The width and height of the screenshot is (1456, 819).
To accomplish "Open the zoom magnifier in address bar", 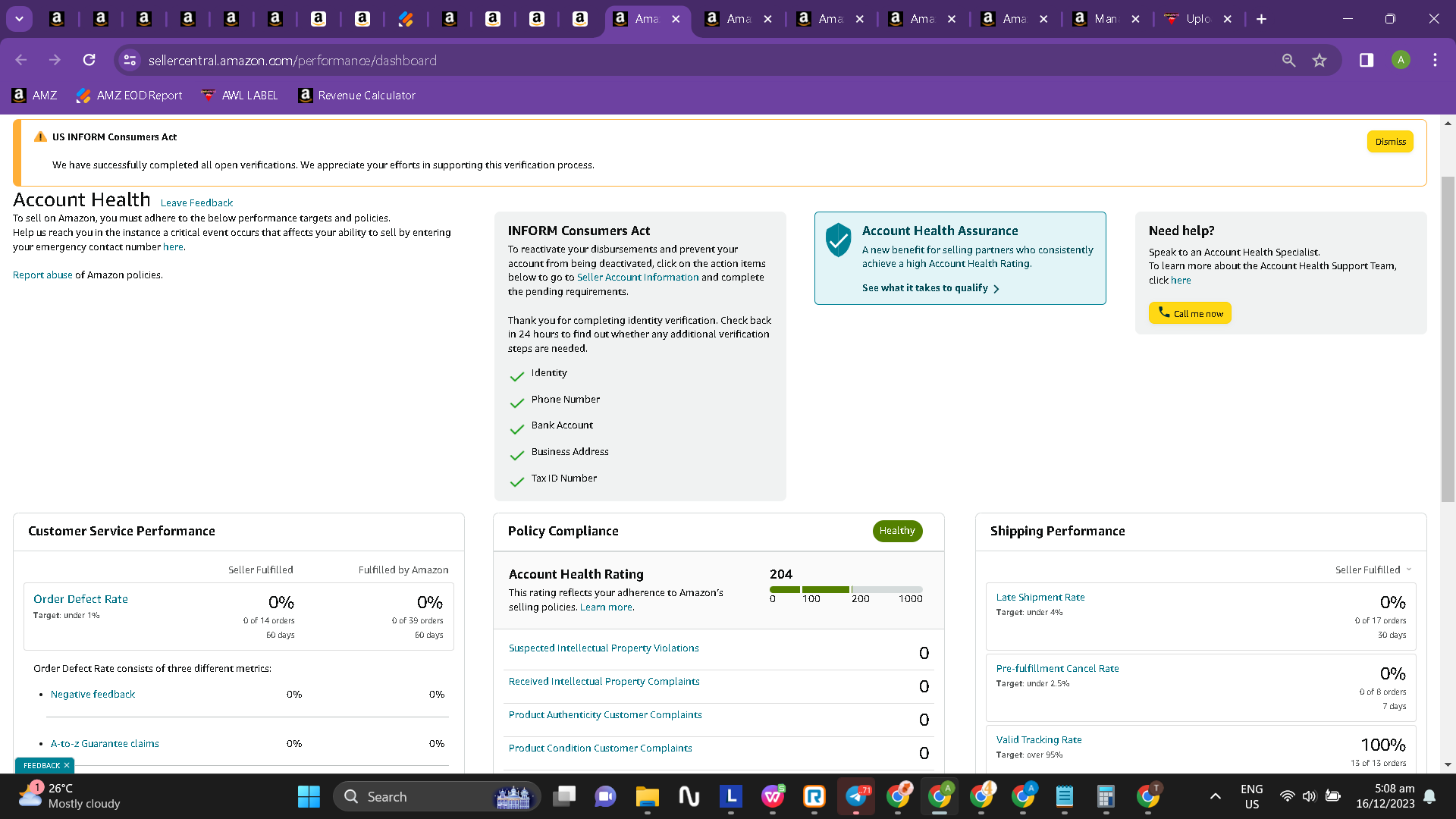I will coord(1288,60).
